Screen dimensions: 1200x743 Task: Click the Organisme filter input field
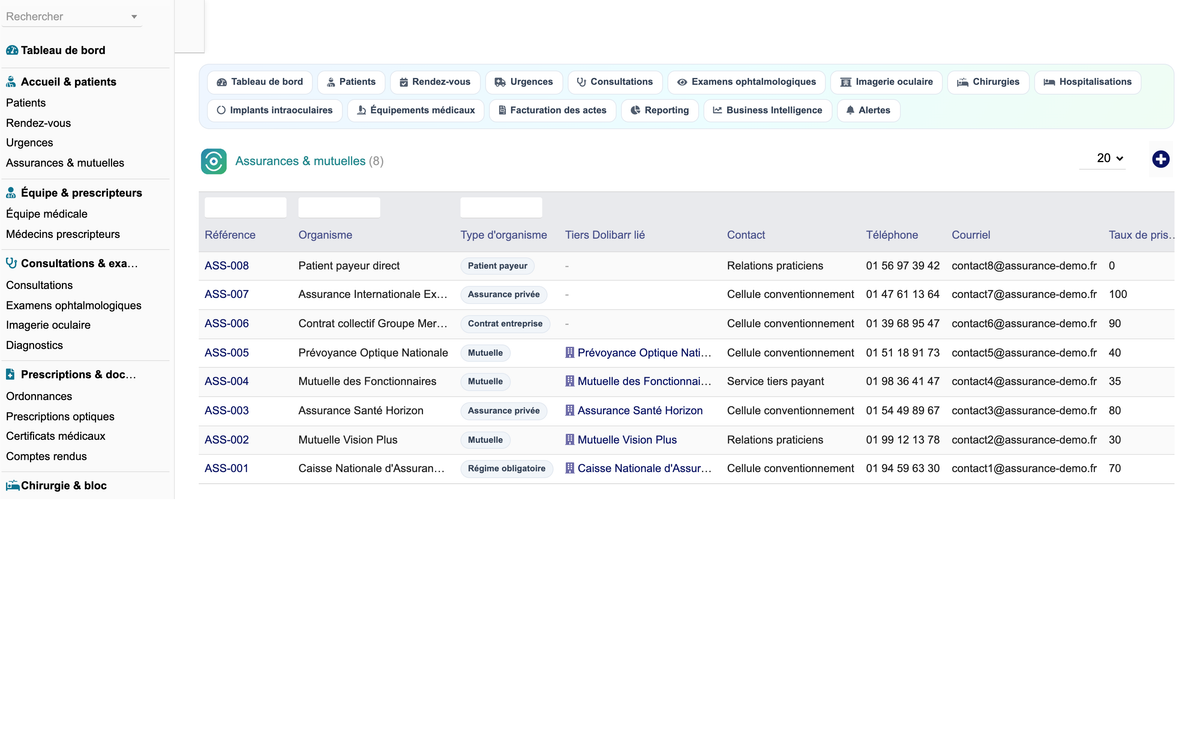tap(339, 207)
